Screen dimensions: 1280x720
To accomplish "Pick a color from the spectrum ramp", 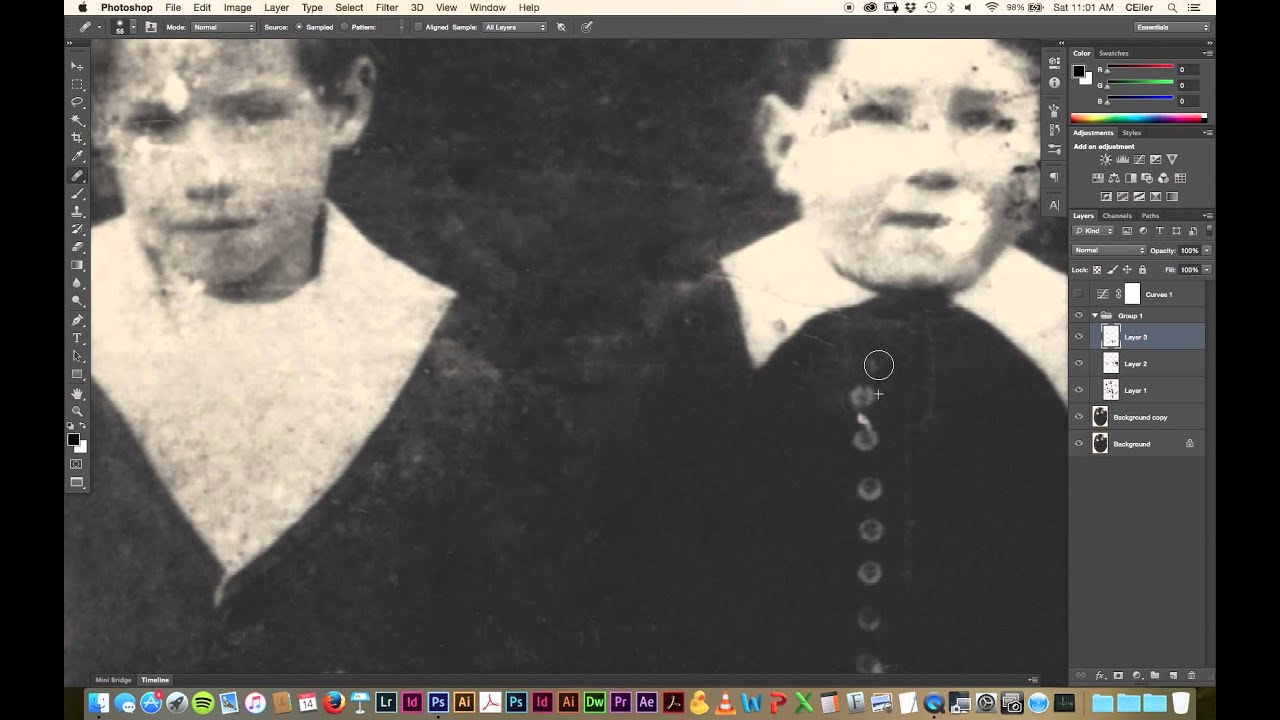I will (1142, 118).
